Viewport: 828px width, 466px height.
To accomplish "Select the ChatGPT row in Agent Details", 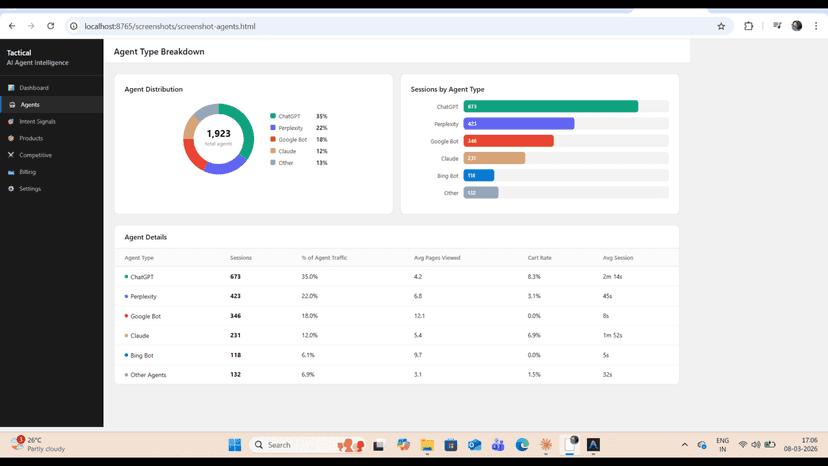I will [x=397, y=276].
